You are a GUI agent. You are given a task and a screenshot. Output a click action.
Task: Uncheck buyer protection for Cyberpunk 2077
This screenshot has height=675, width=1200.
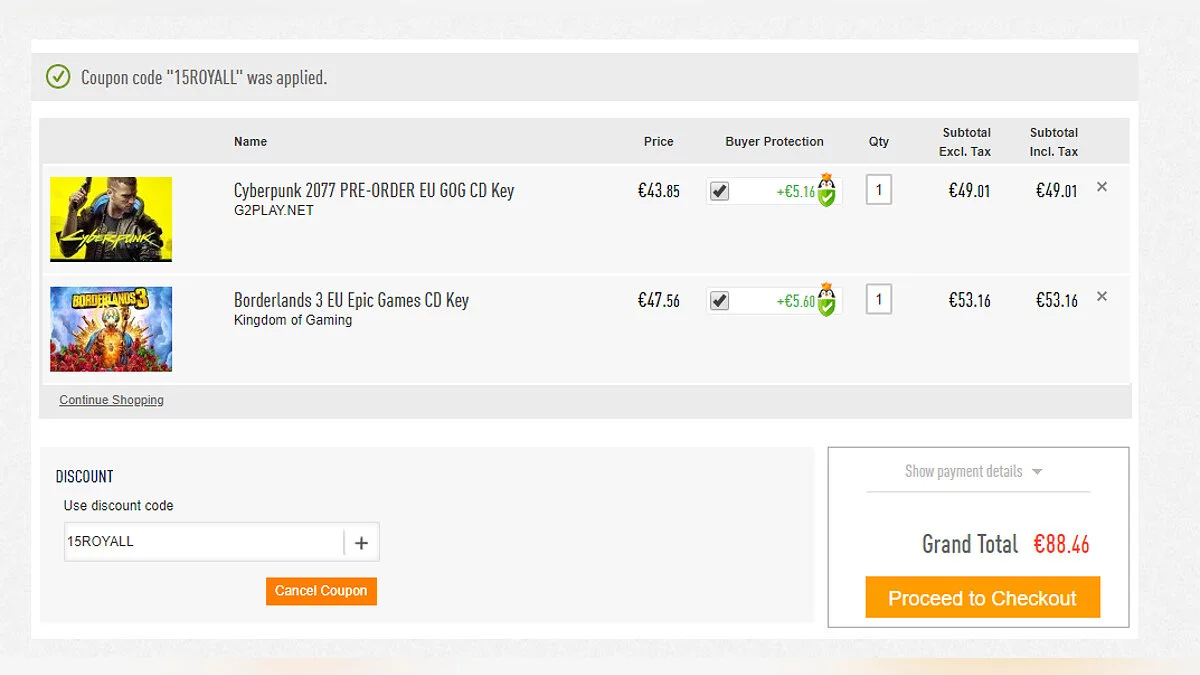(x=719, y=191)
